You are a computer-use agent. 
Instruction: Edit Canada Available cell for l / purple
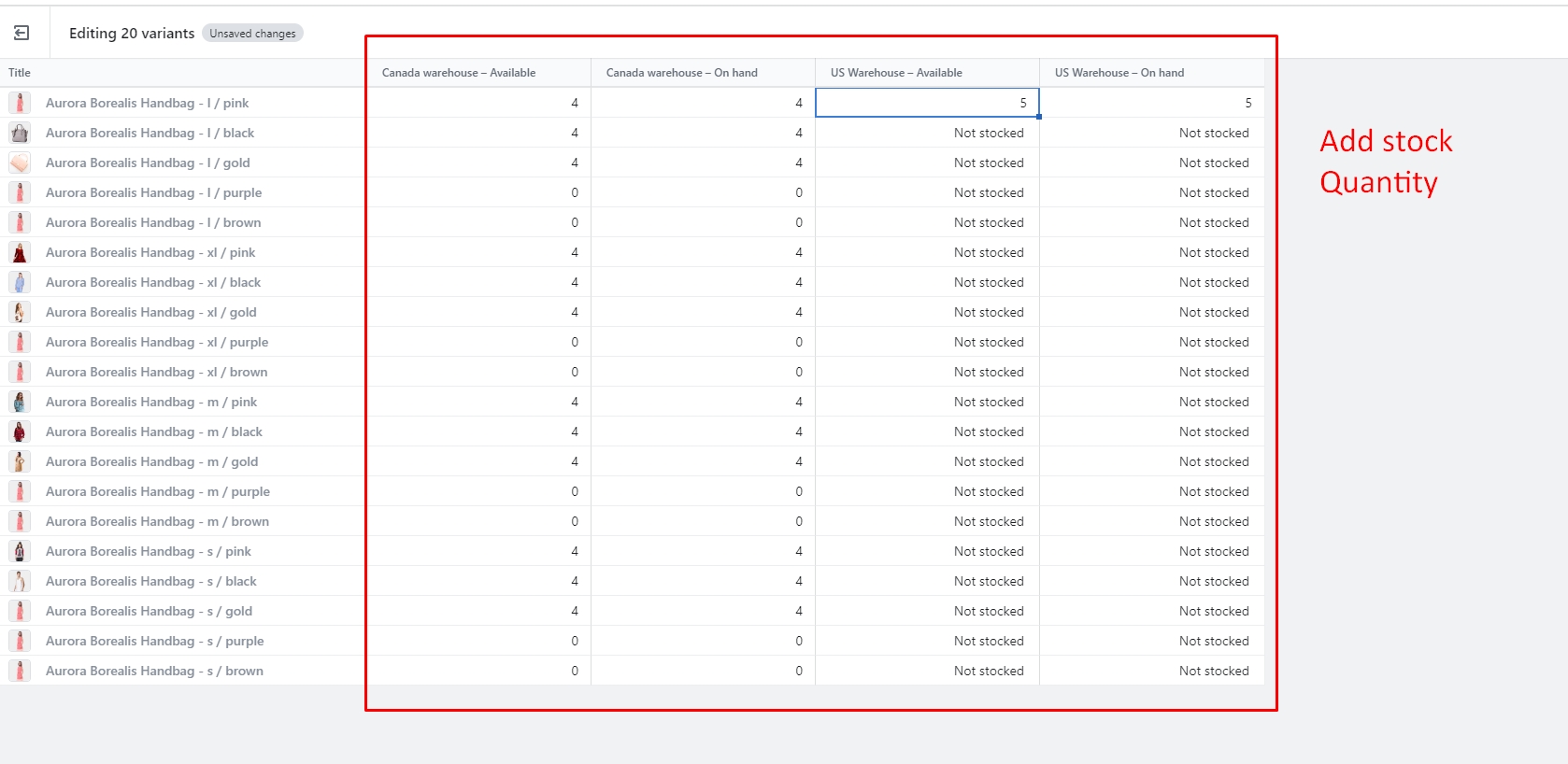pyautogui.click(x=478, y=192)
